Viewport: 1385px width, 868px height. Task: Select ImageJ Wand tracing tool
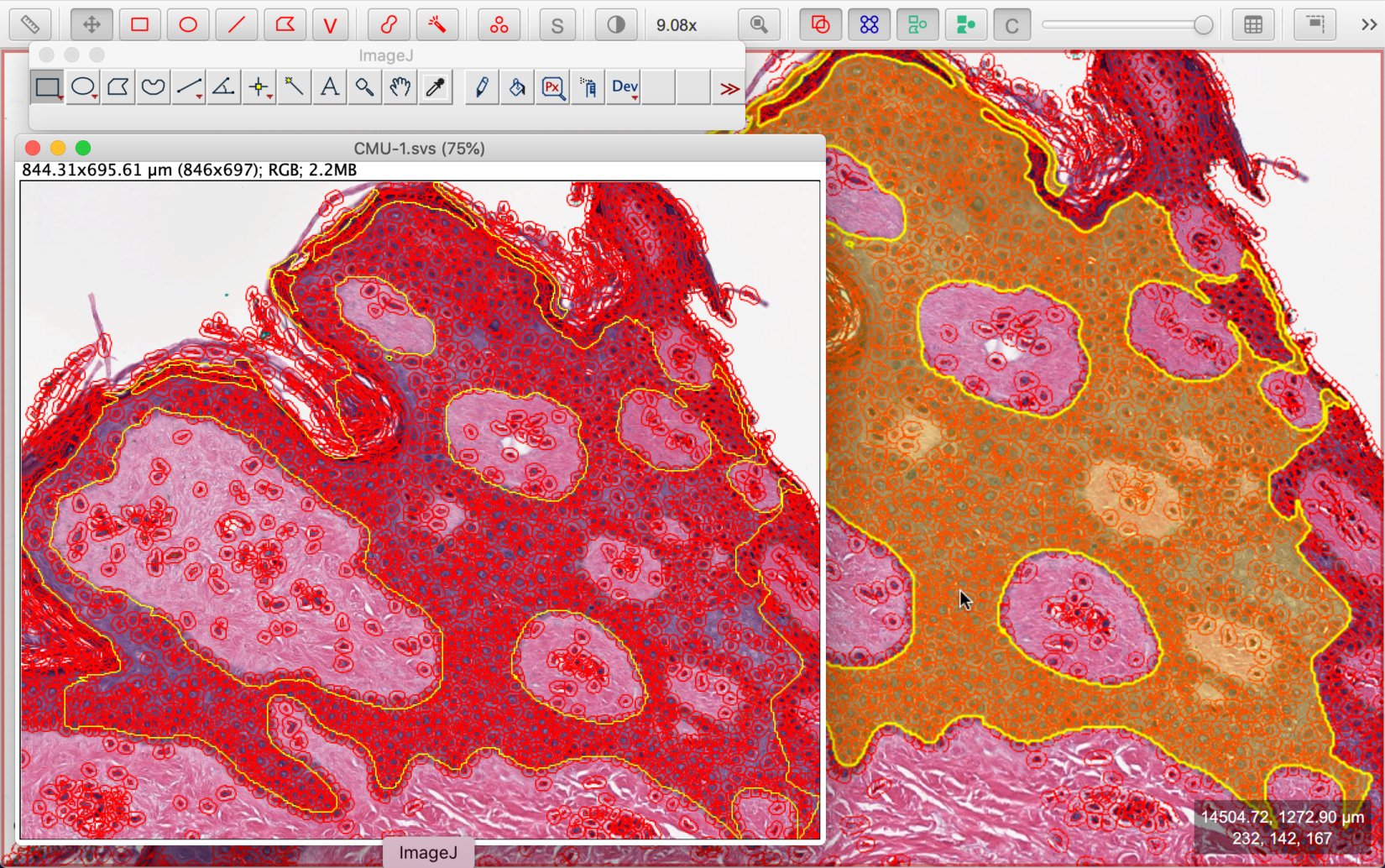(294, 86)
